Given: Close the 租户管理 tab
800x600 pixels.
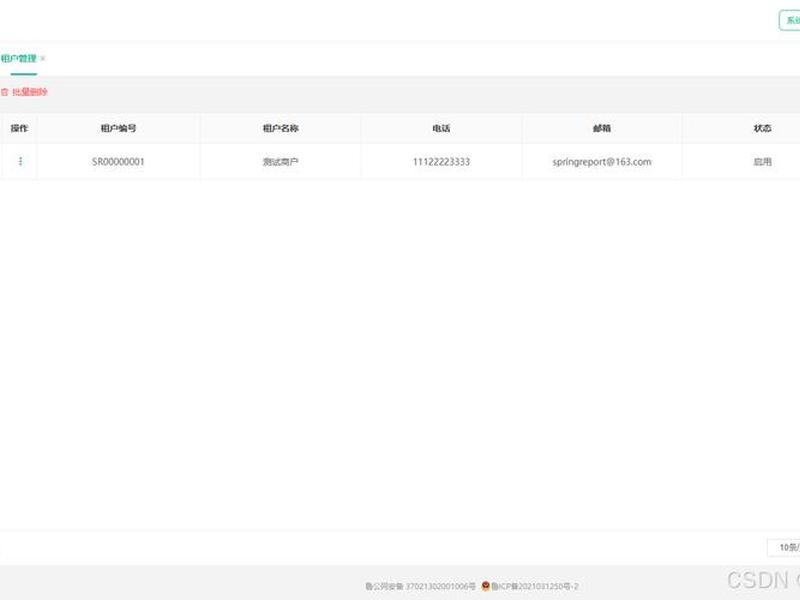Looking at the screenshot, I should 43,59.
